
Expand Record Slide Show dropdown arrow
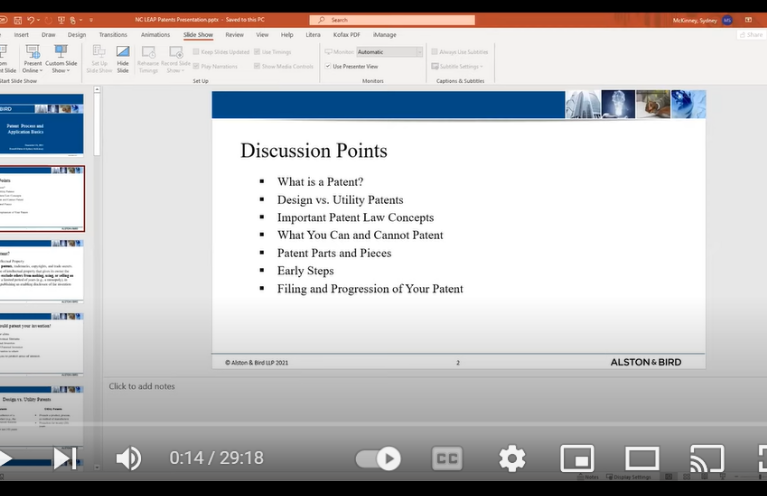coord(183,70)
